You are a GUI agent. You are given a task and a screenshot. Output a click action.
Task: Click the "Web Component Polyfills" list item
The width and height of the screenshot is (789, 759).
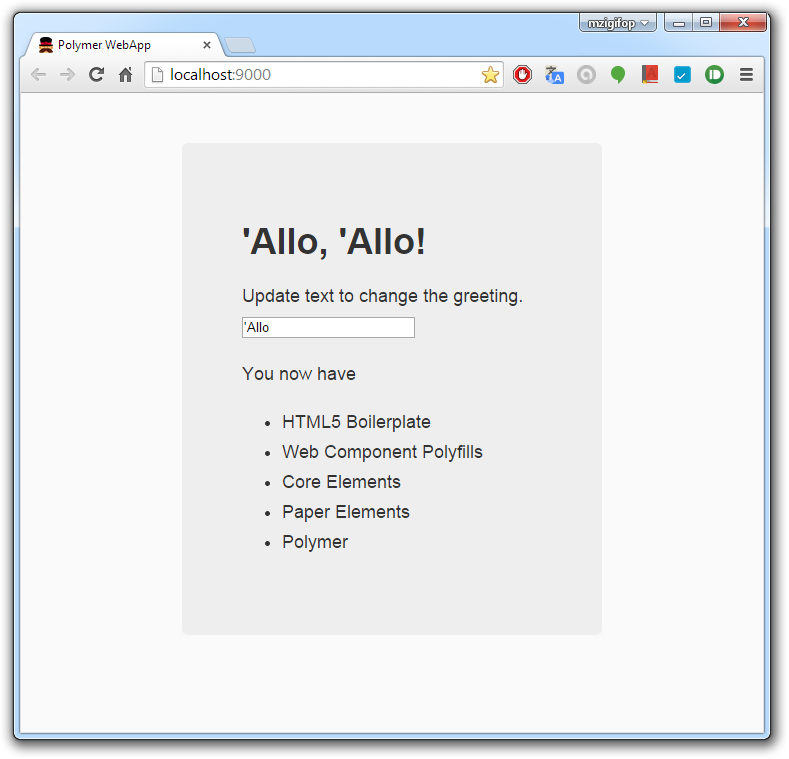(382, 452)
